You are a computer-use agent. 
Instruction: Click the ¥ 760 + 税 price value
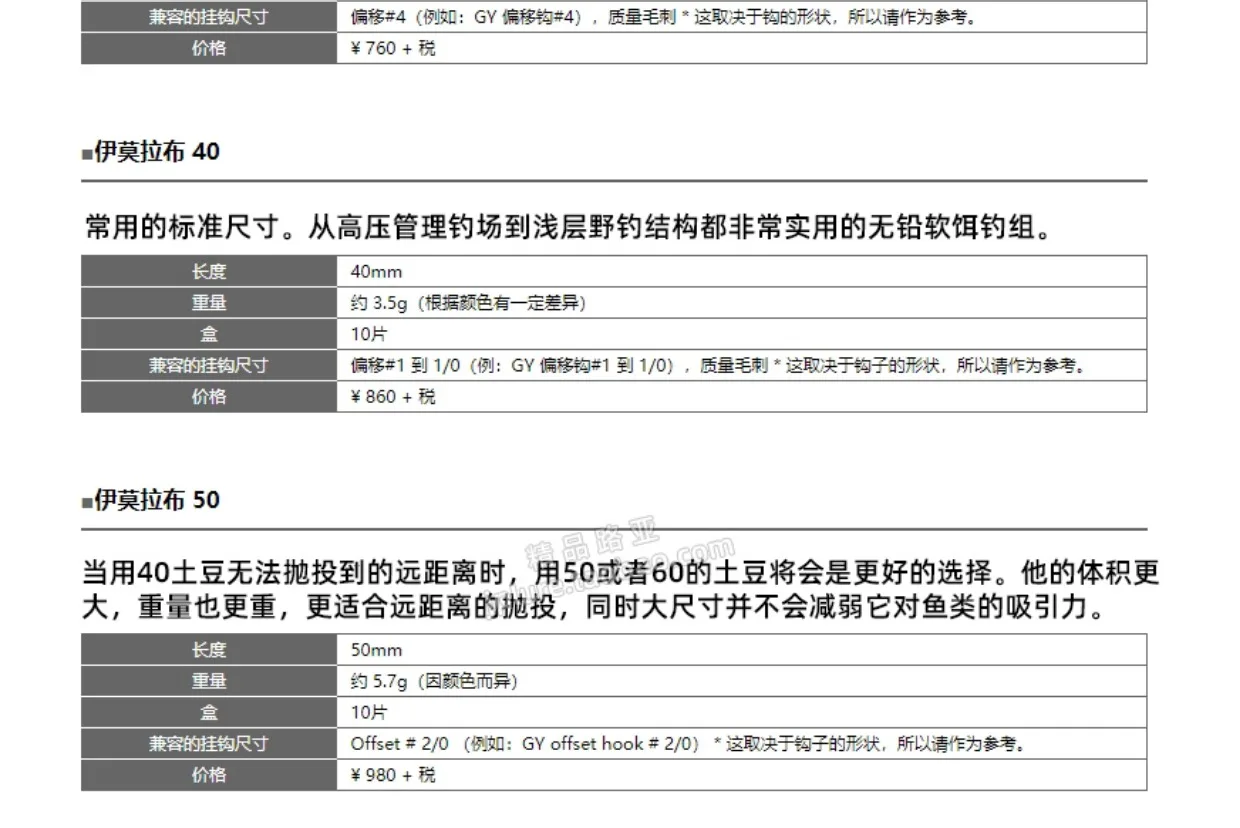tap(393, 48)
